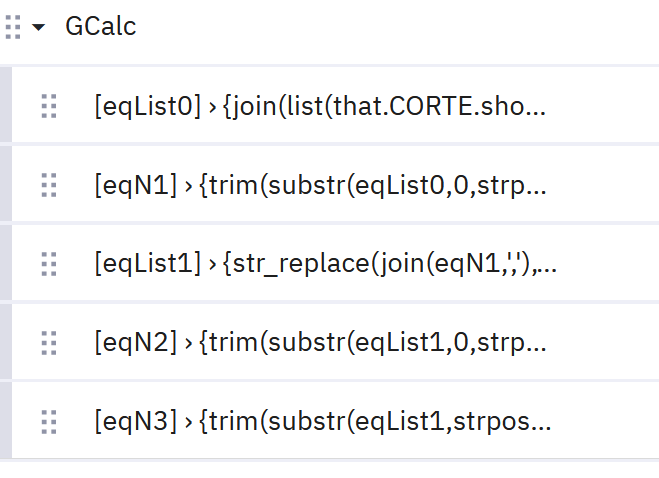This screenshot has height=478, width=659.
Task: Grab the drag handle of eqList0 row
Action: click(49, 106)
